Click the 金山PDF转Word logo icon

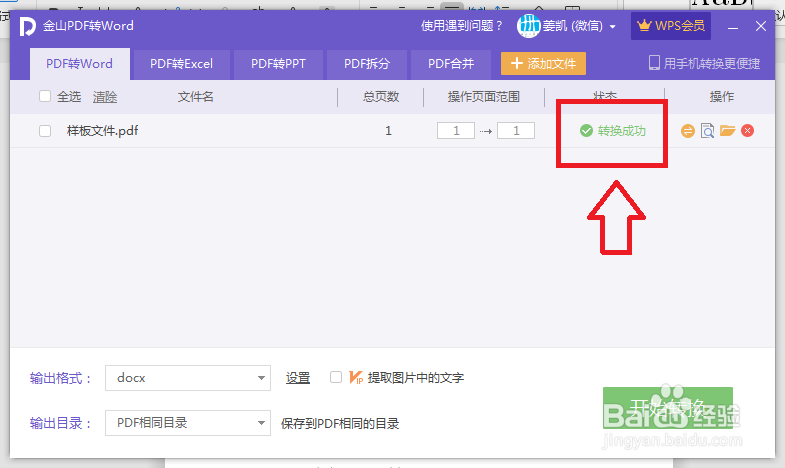click(x=27, y=26)
